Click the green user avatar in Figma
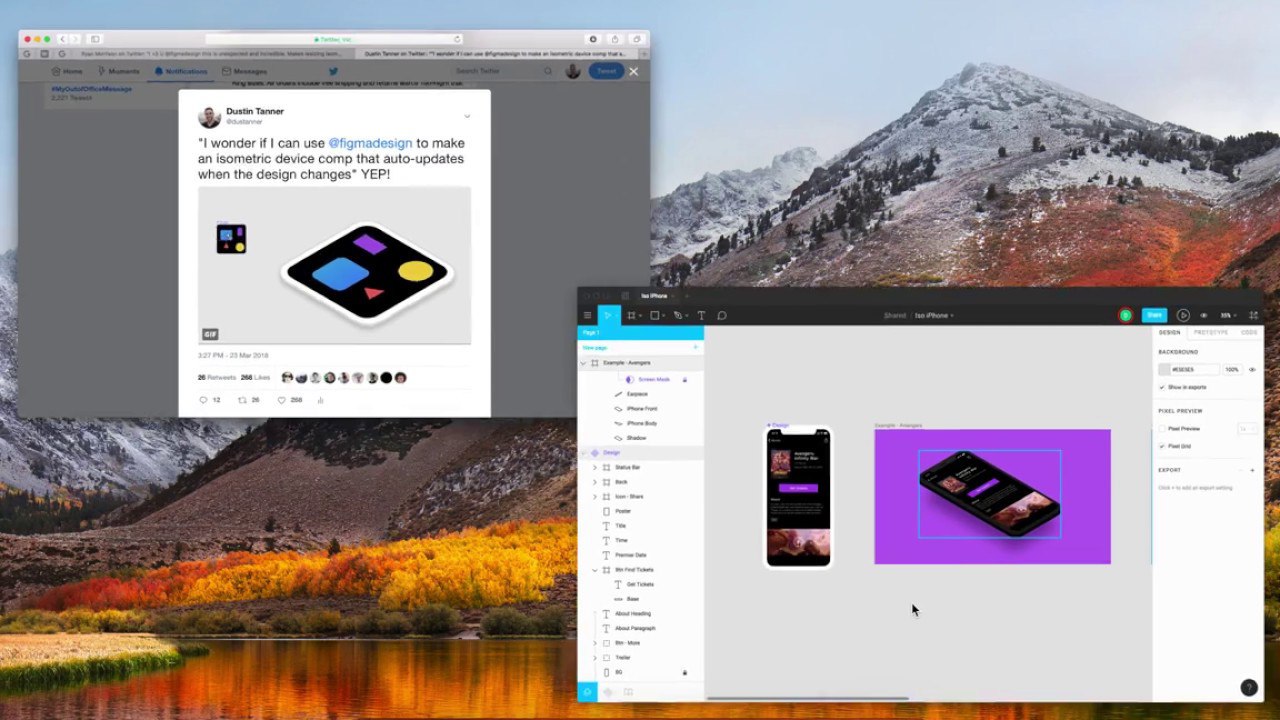Image resolution: width=1280 pixels, height=720 pixels. pos(1125,315)
